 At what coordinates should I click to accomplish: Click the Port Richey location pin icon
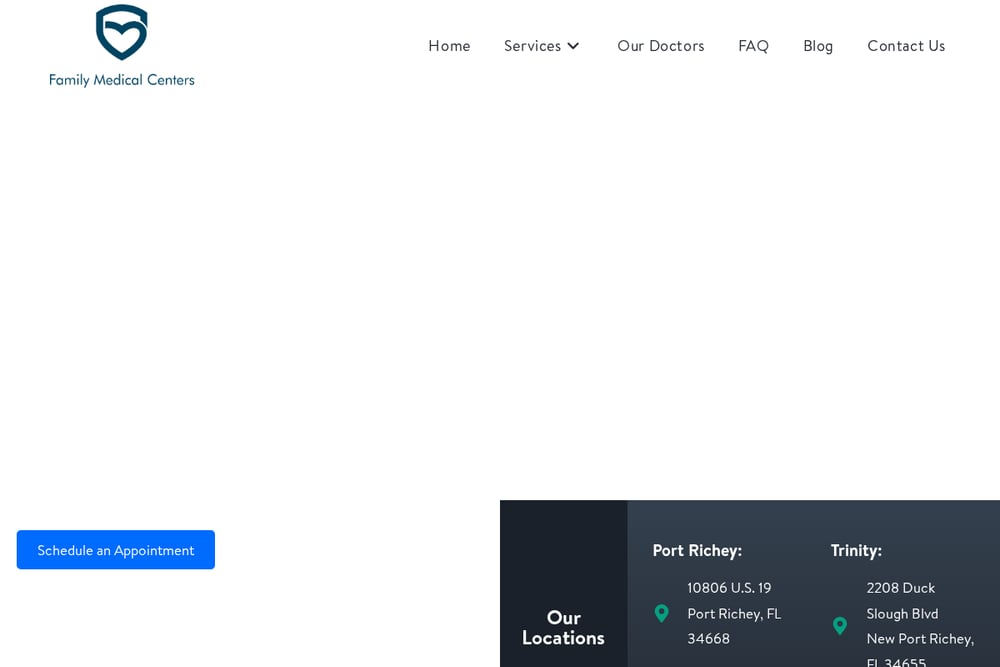tap(661, 613)
